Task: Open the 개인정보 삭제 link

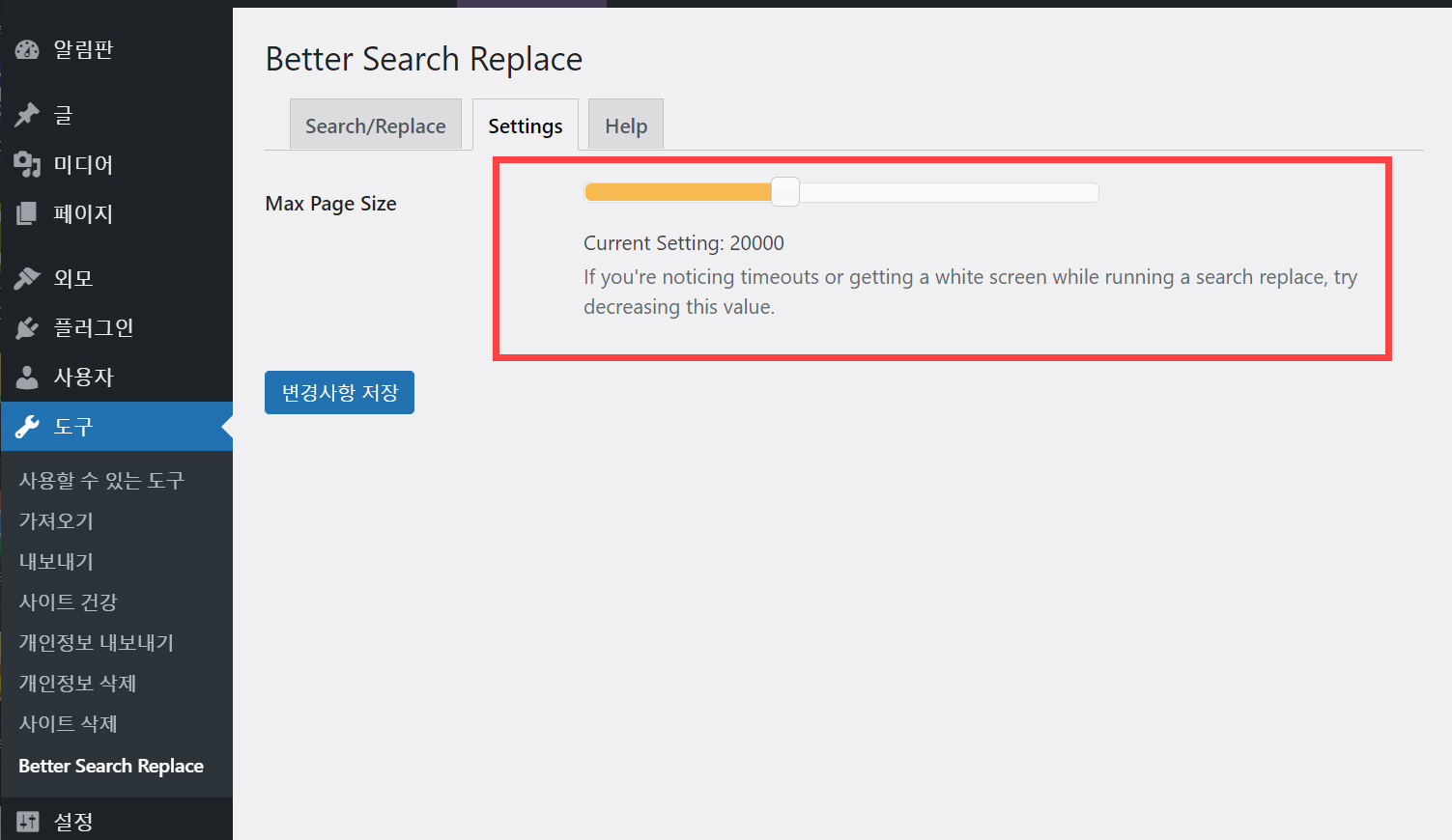Action: [x=77, y=683]
